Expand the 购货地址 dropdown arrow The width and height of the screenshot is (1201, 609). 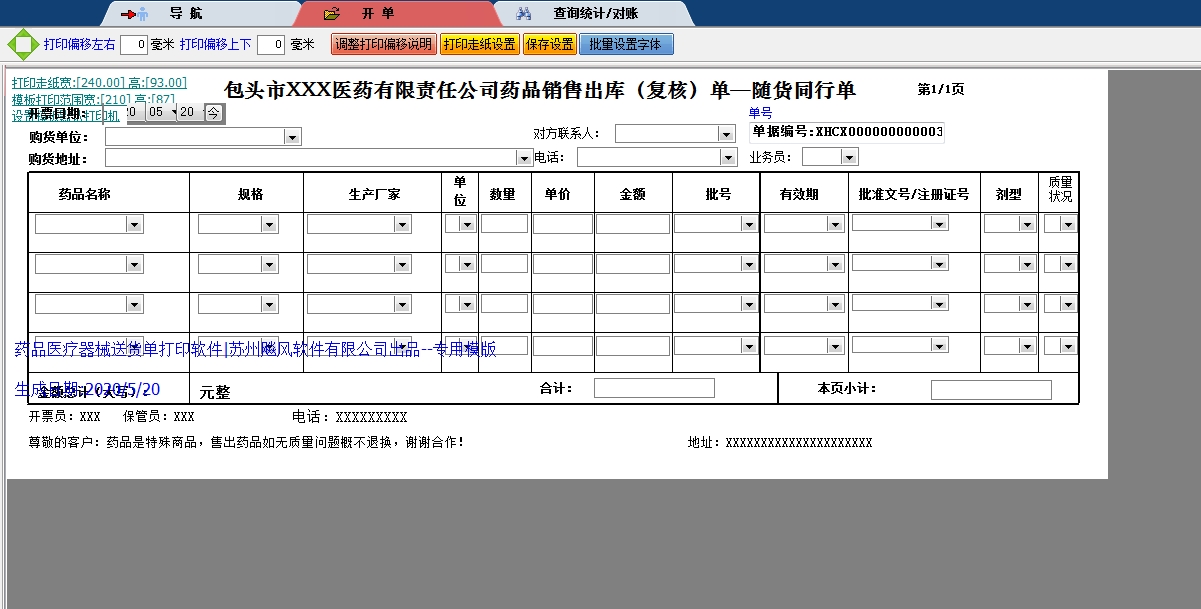524,158
